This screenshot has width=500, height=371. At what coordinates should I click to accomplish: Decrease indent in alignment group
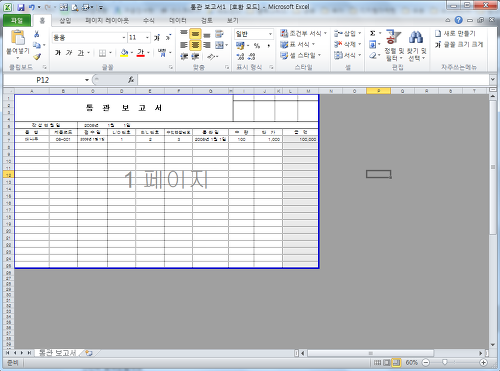(184, 57)
